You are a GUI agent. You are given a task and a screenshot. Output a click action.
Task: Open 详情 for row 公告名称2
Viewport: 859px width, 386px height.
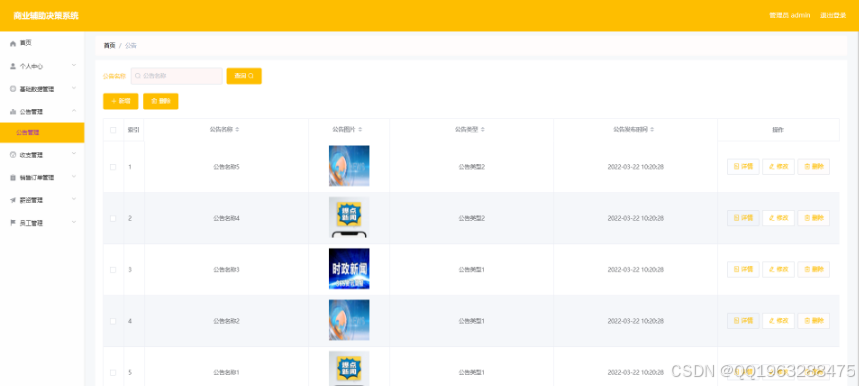(x=743, y=321)
